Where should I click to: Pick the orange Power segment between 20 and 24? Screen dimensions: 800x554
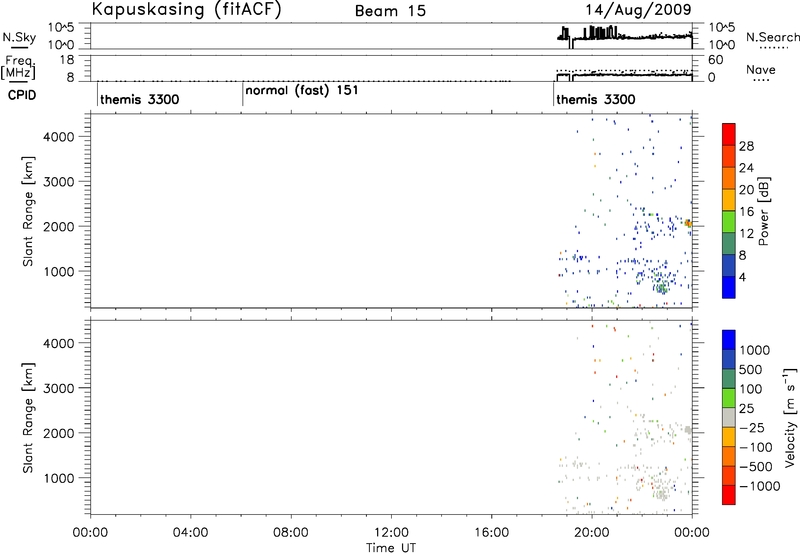pos(729,178)
